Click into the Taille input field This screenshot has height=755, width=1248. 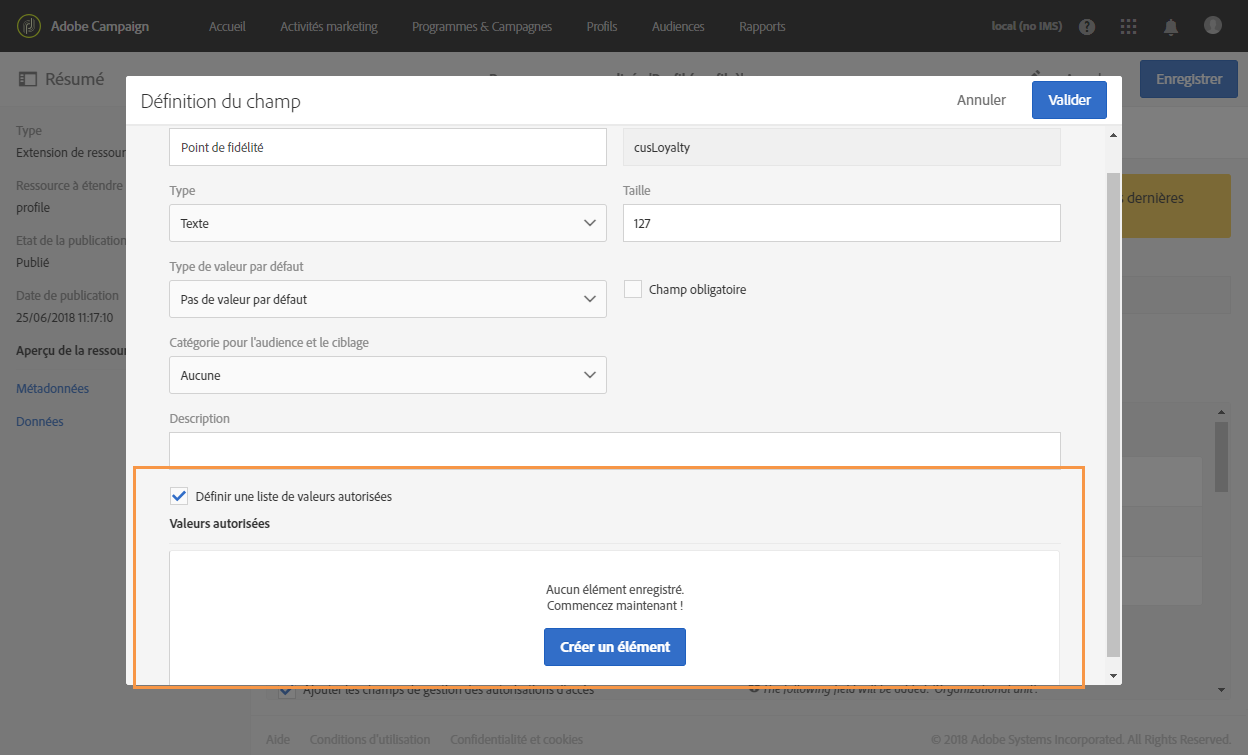click(841, 223)
